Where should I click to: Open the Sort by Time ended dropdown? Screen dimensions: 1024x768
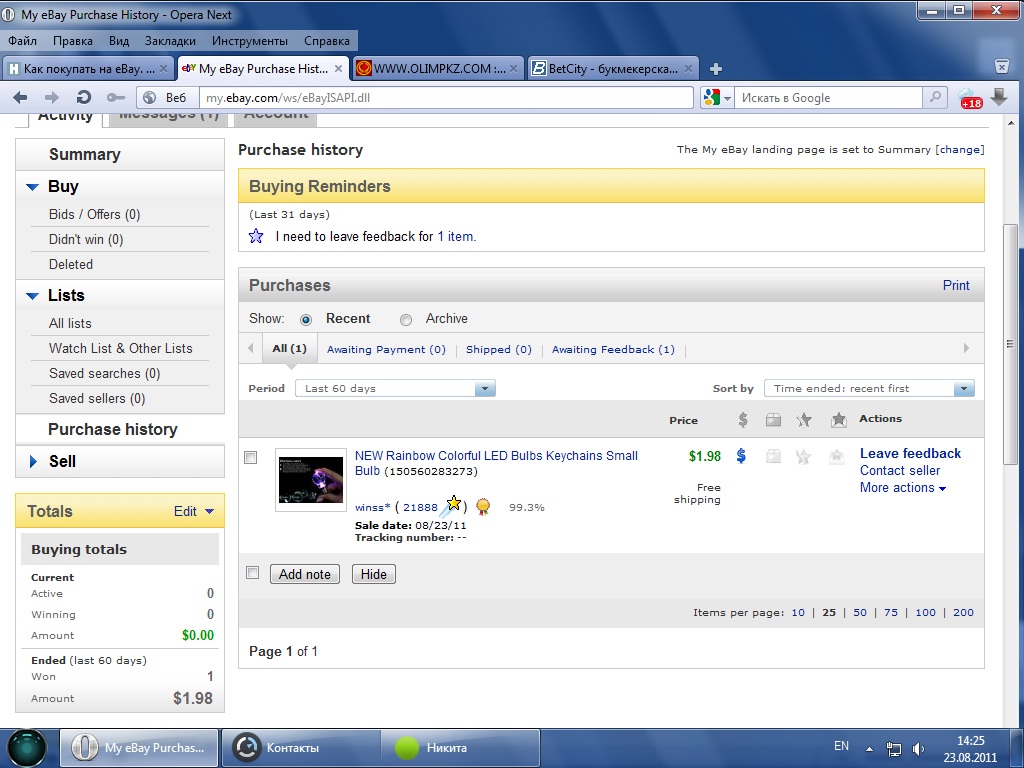[869, 389]
